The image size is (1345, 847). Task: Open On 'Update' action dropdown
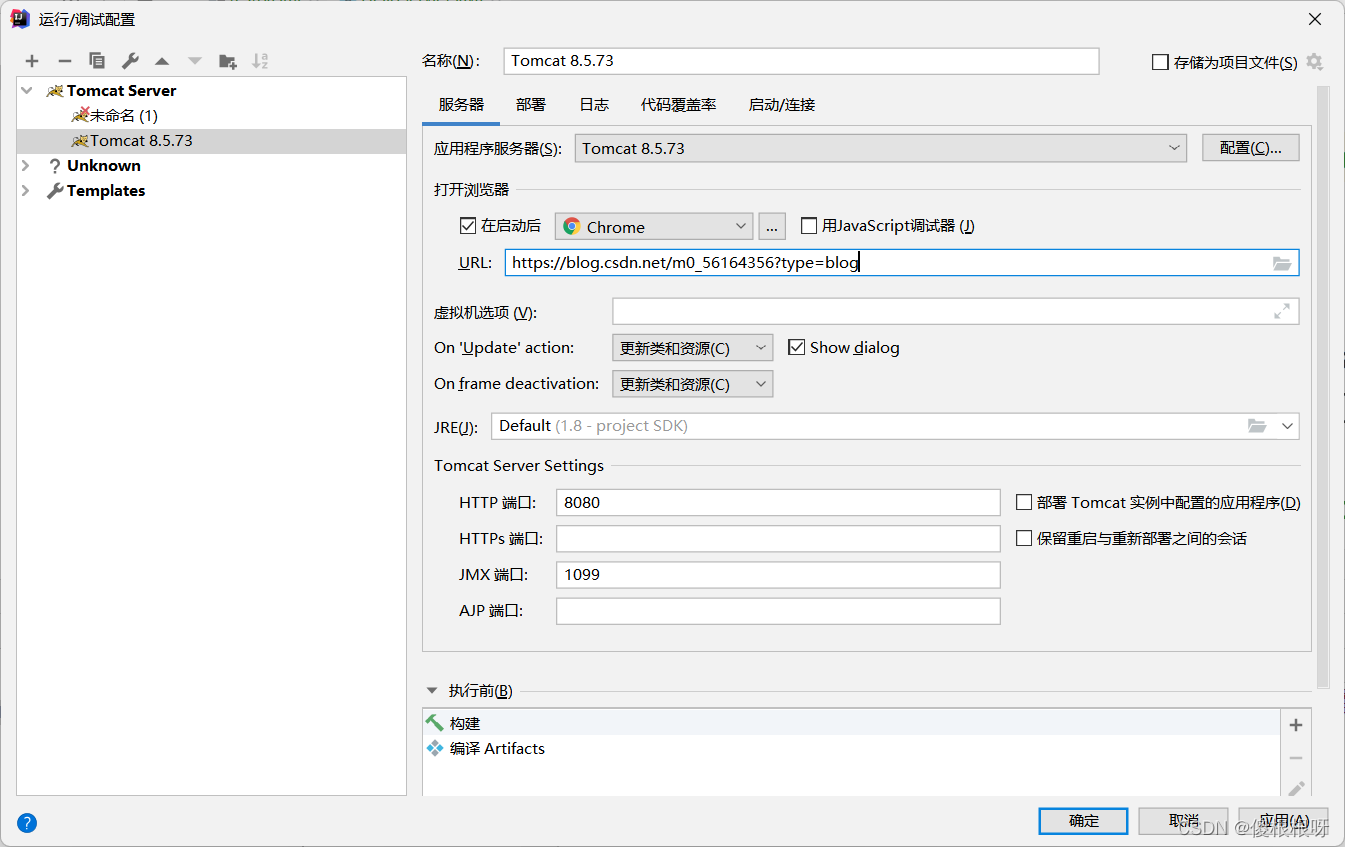[692, 348]
